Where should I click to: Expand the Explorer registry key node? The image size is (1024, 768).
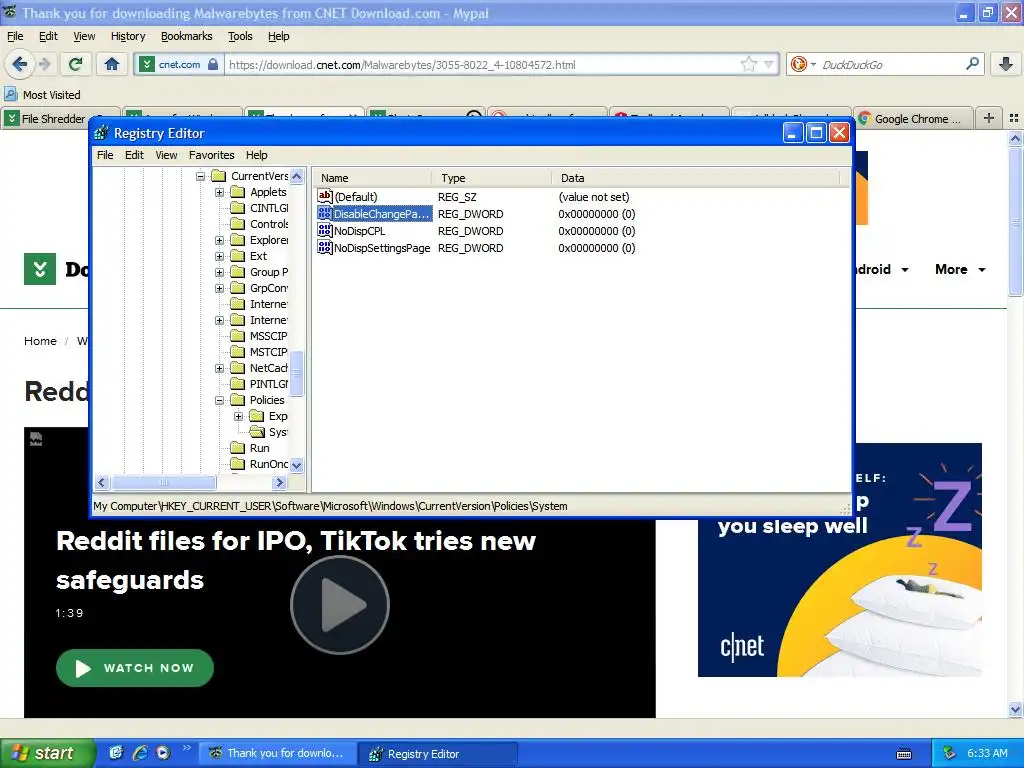(x=219, y=240)
